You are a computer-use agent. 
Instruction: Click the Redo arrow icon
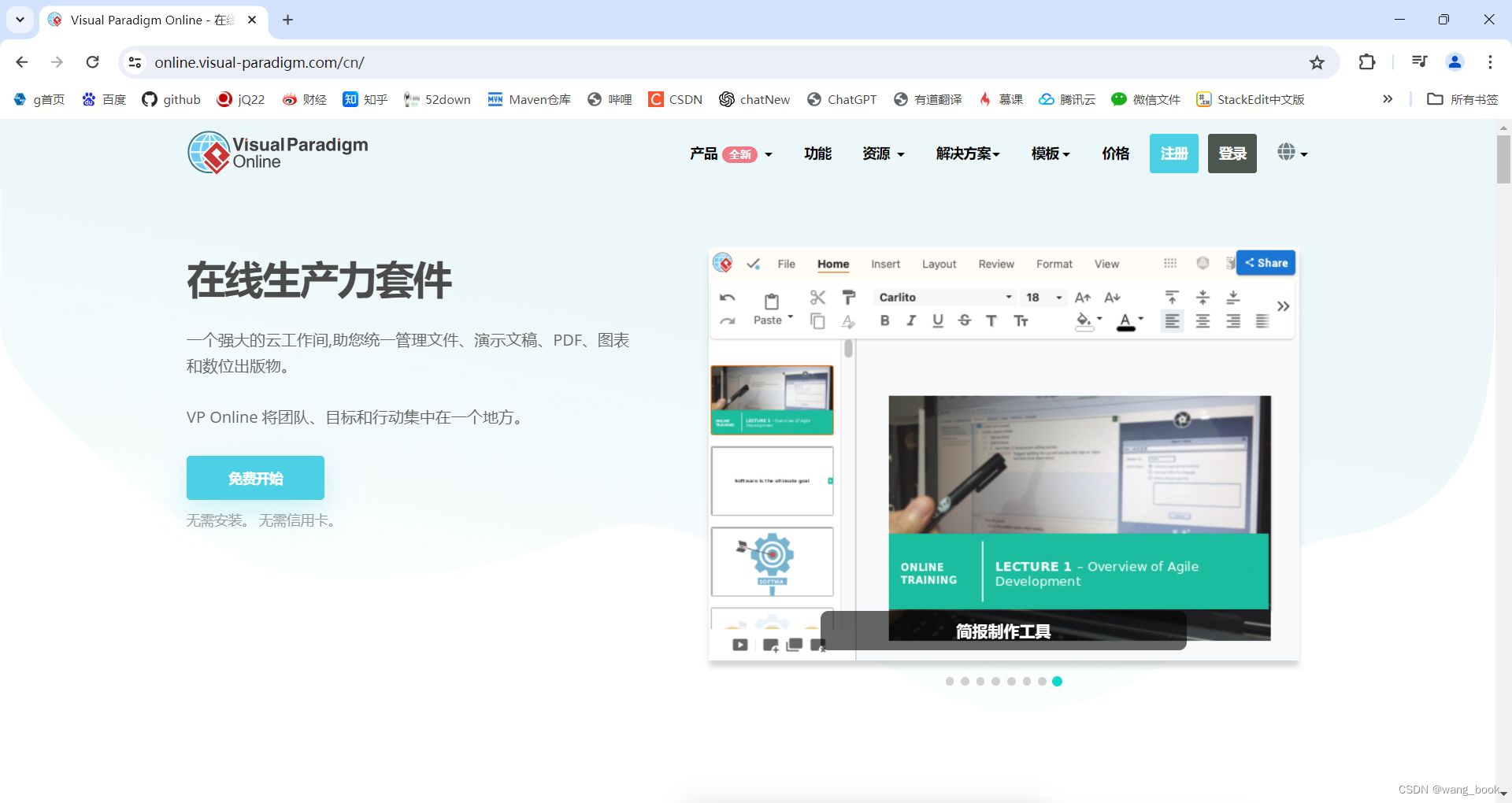pyautogui.click(x=727, y=321)
